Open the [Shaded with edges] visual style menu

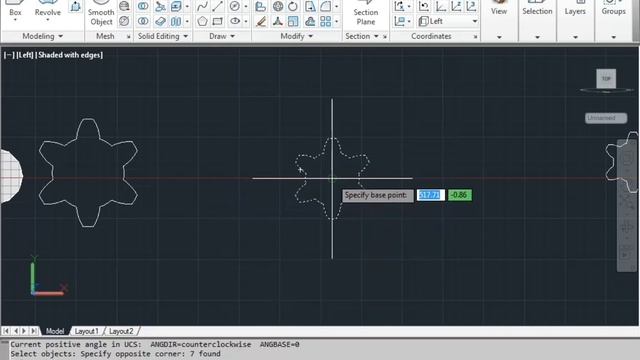[69, 55]
